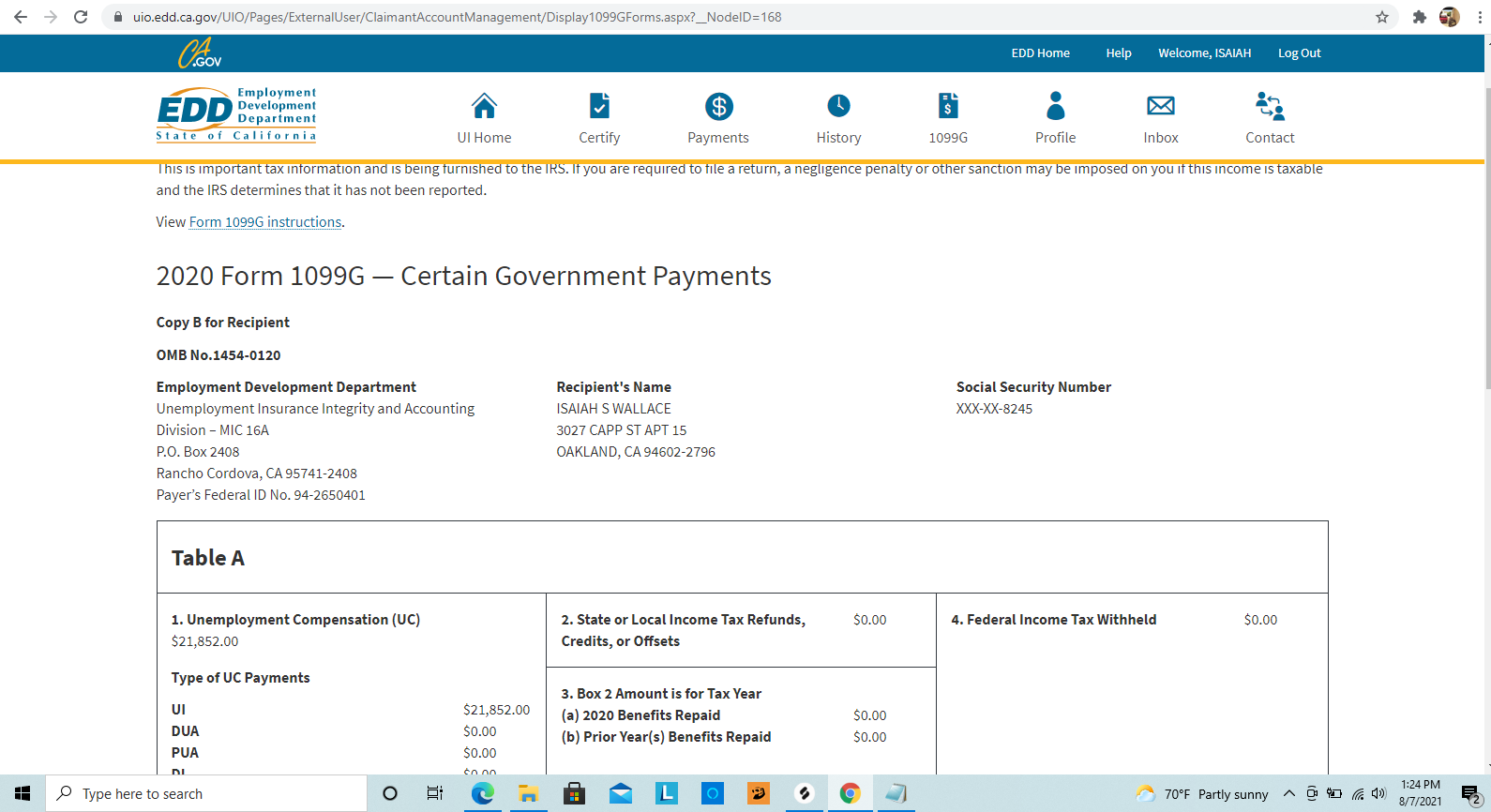This screenshot has height=812, width=1491.
Task: Click the Contact people icon
Action: pyautogui.click(x=1270, y=107)
